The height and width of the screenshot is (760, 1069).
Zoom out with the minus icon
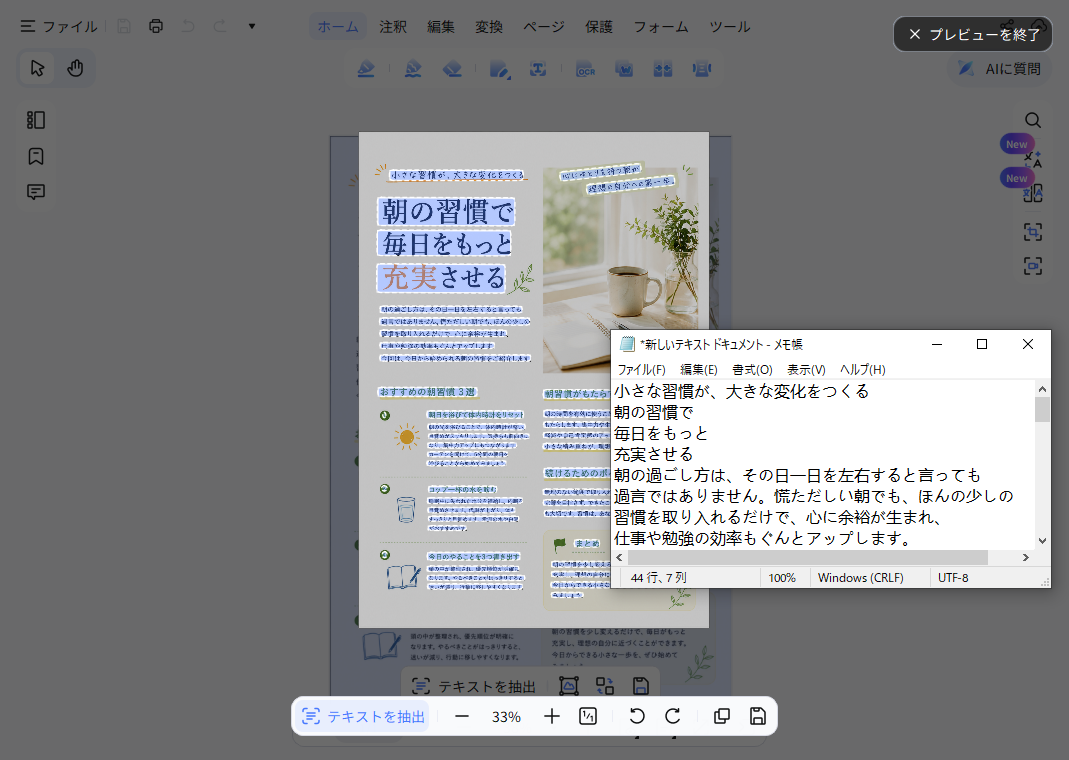coord(462,716)
